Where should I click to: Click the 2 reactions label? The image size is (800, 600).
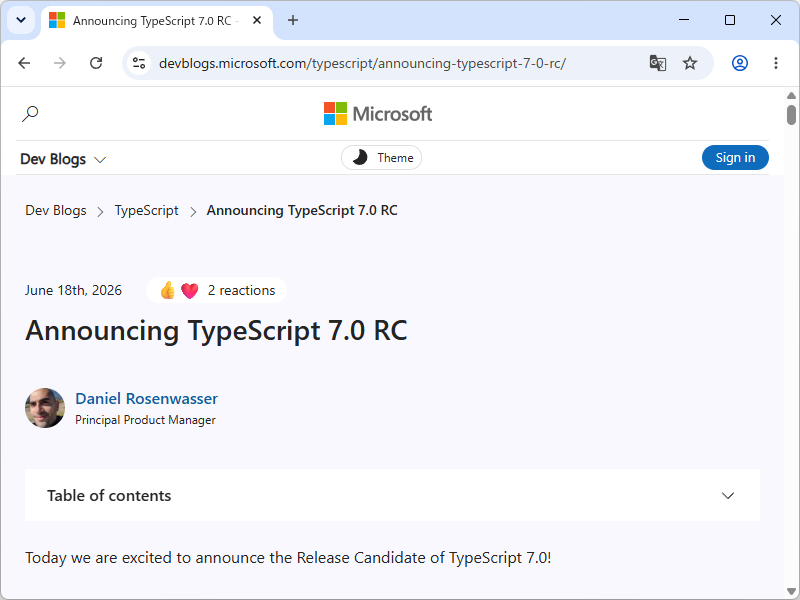click(x=241, y=290)
